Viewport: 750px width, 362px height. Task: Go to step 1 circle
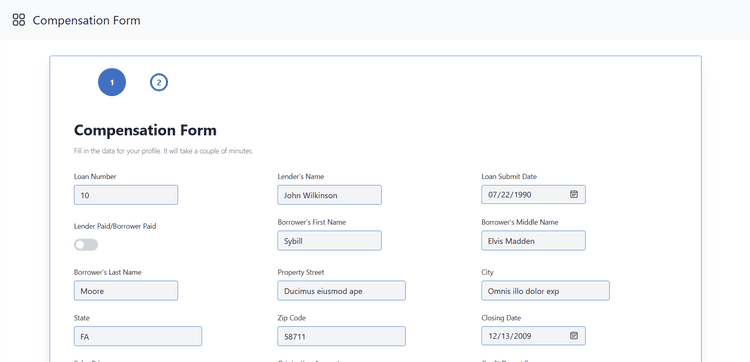point(112,82)
